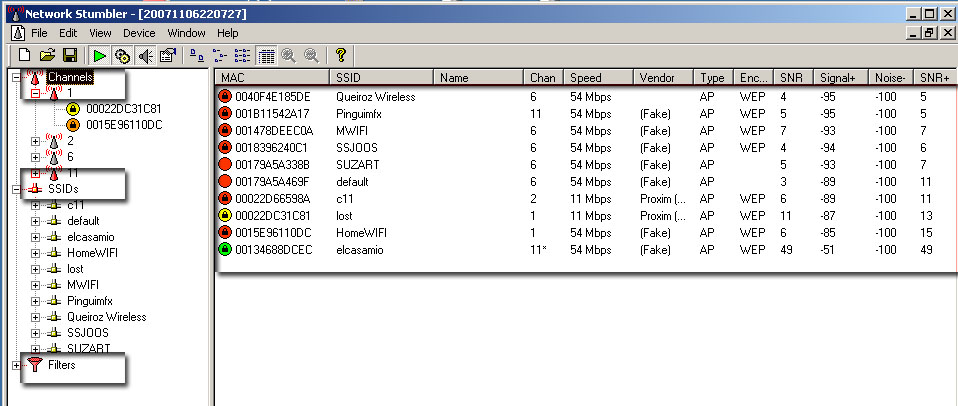Switch to list view

point(243,56)
